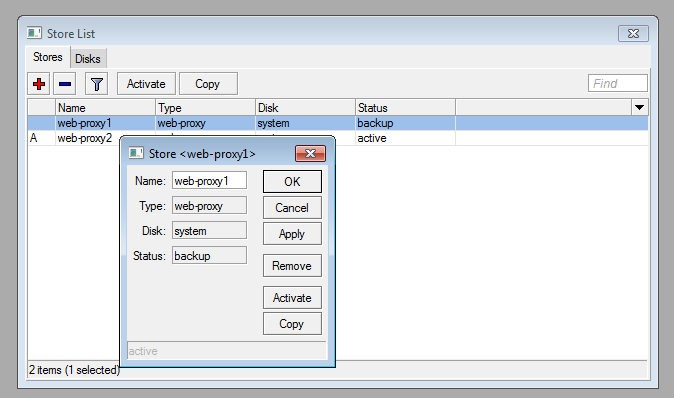Sort by the Name column header
Image resolution: width=674 pixels, height=398 pixels.
pos(105,107)
